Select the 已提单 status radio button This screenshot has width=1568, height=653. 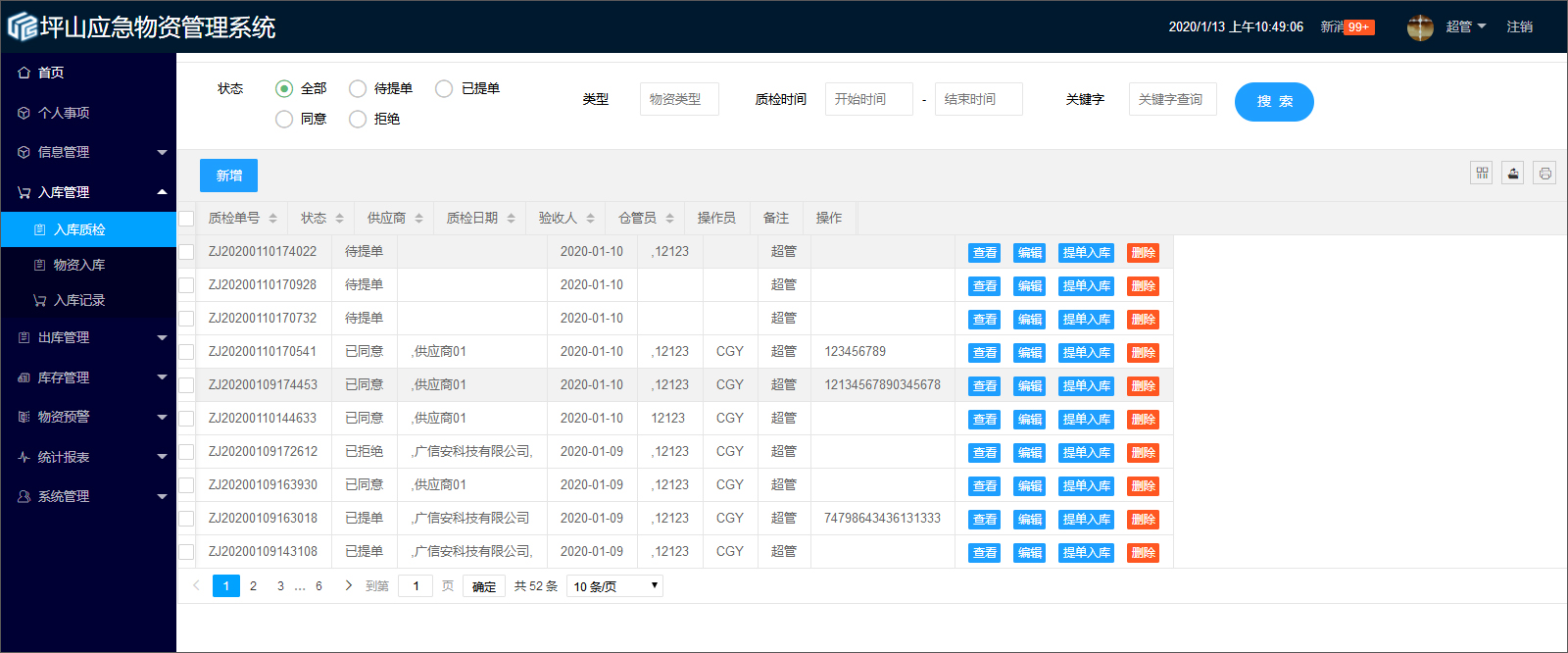[444, 88]
